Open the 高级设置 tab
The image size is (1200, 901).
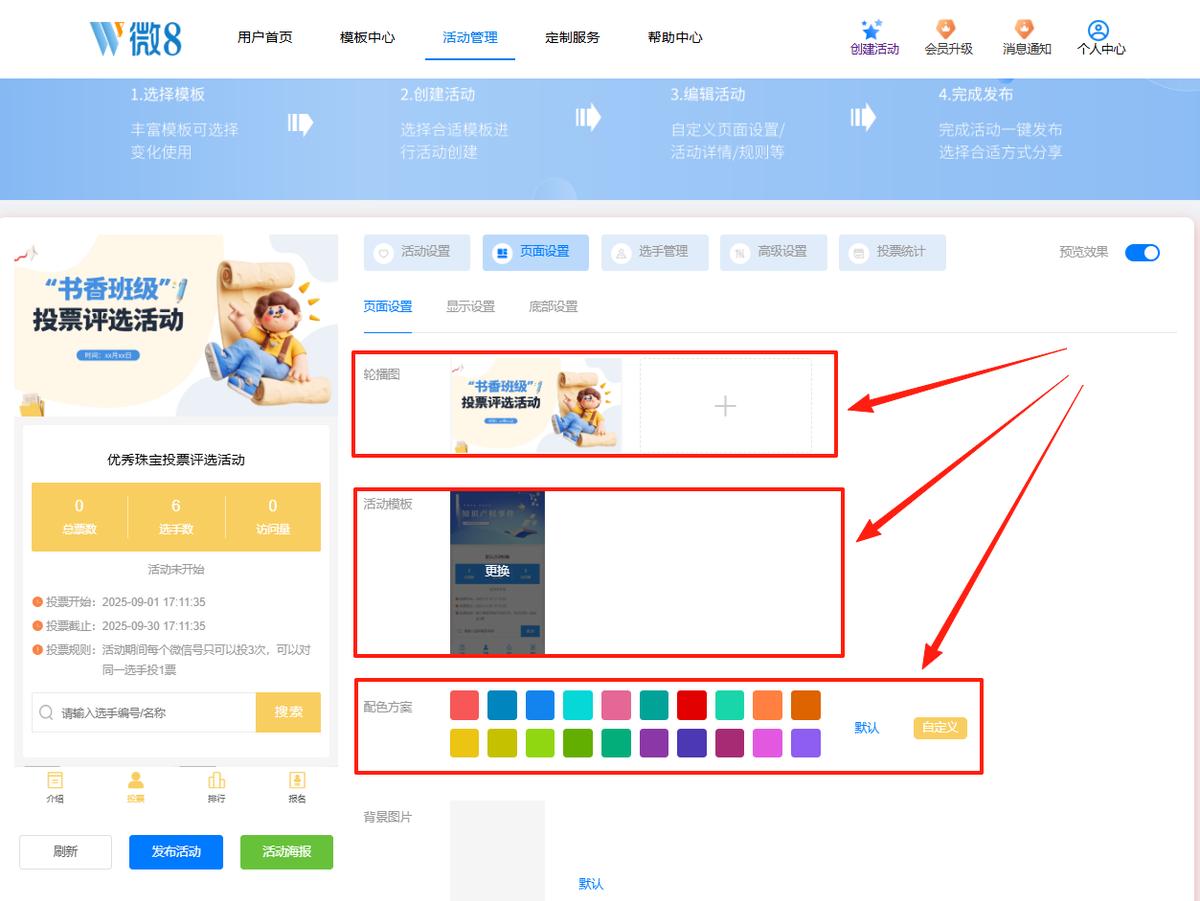tap(773, 252)
